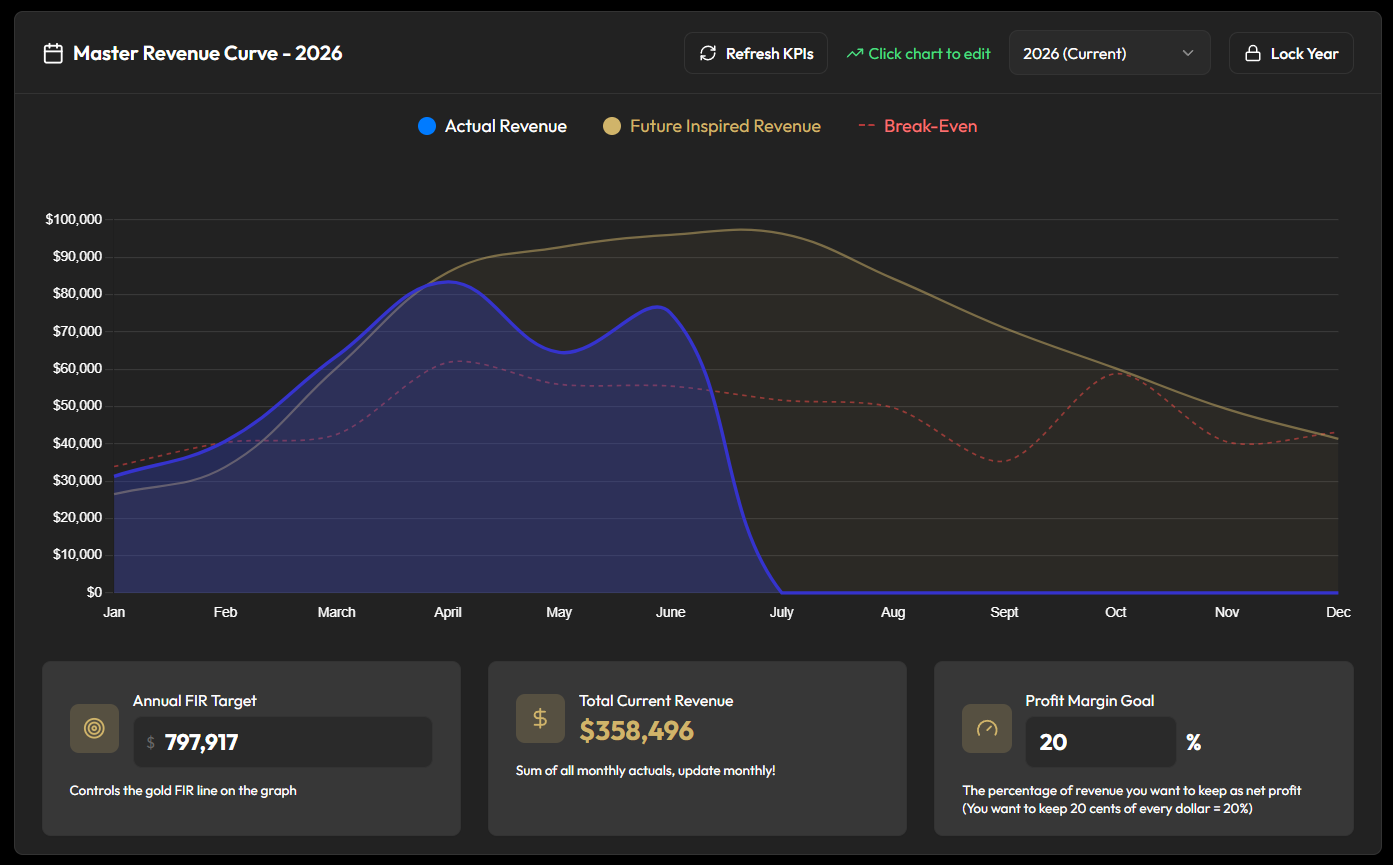The width and height of the screenshot is (1393, 865).
Task: Click the $100,000 y-axis label
Action: (74, 219)
